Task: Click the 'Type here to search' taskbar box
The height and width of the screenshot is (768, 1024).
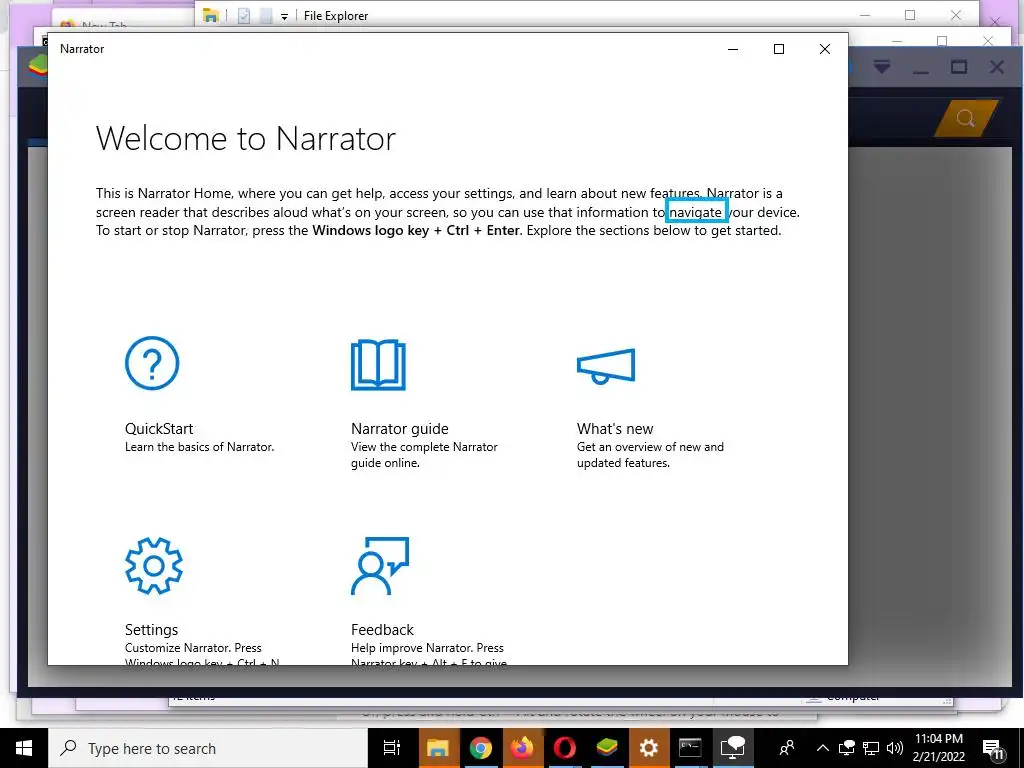Action: [x=208, y=748]
